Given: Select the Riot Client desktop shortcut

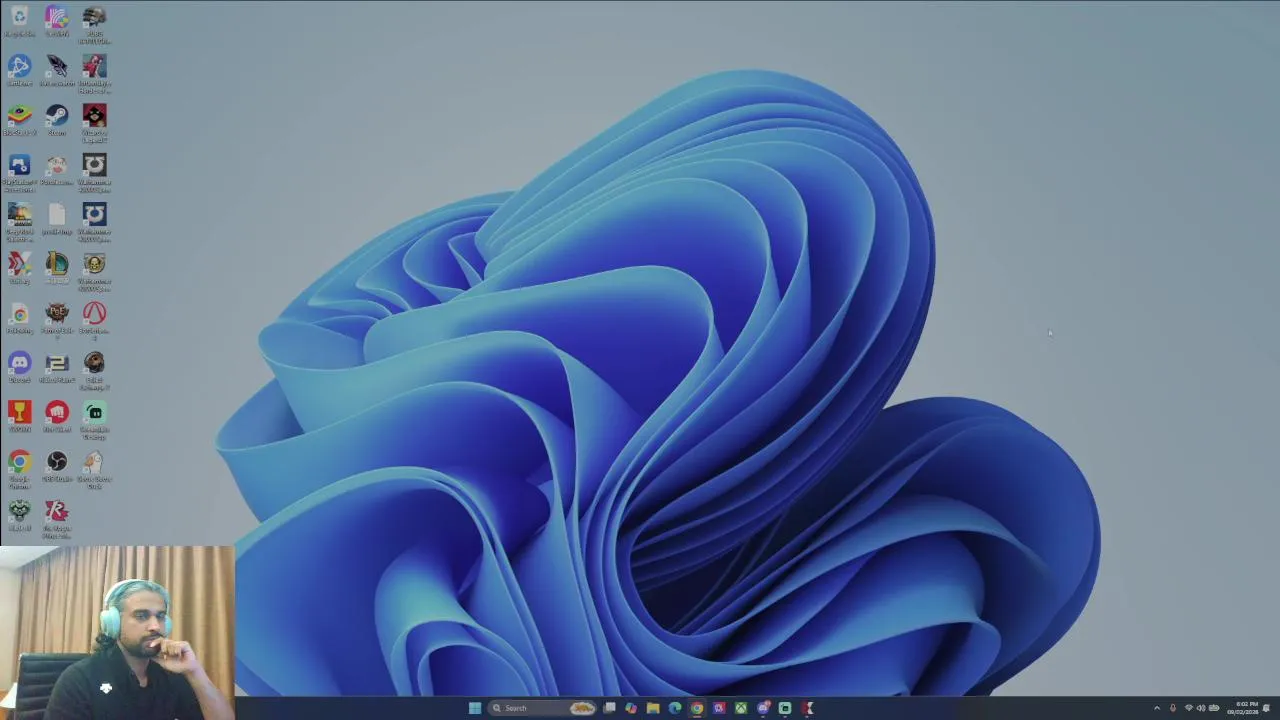Looking at the screenshot, I should click(57, 416).
